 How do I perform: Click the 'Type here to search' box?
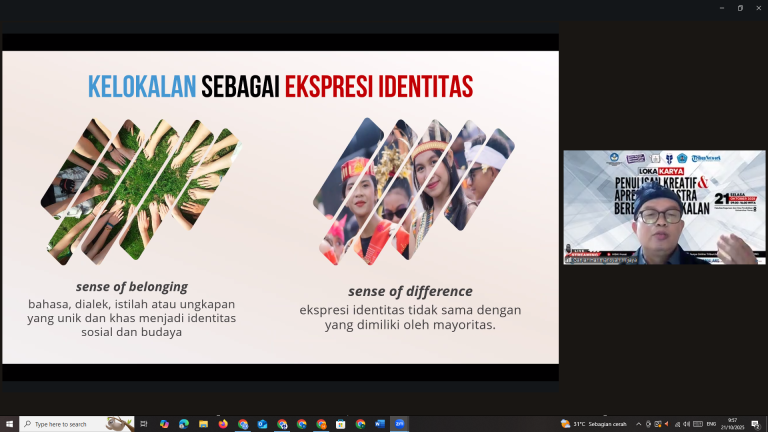pyautogui.click(x=76, y=424)
